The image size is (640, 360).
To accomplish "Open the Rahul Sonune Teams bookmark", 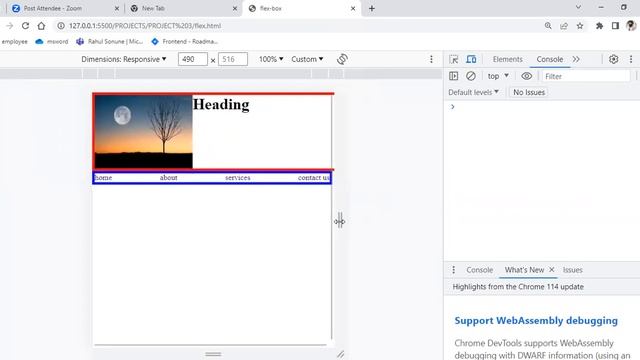I will click(x=109, y=41).
